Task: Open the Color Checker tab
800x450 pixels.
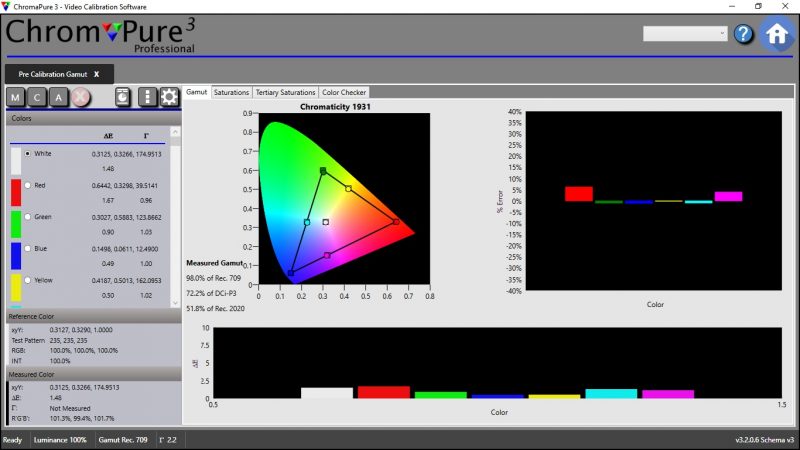Action: pos(343,92)
